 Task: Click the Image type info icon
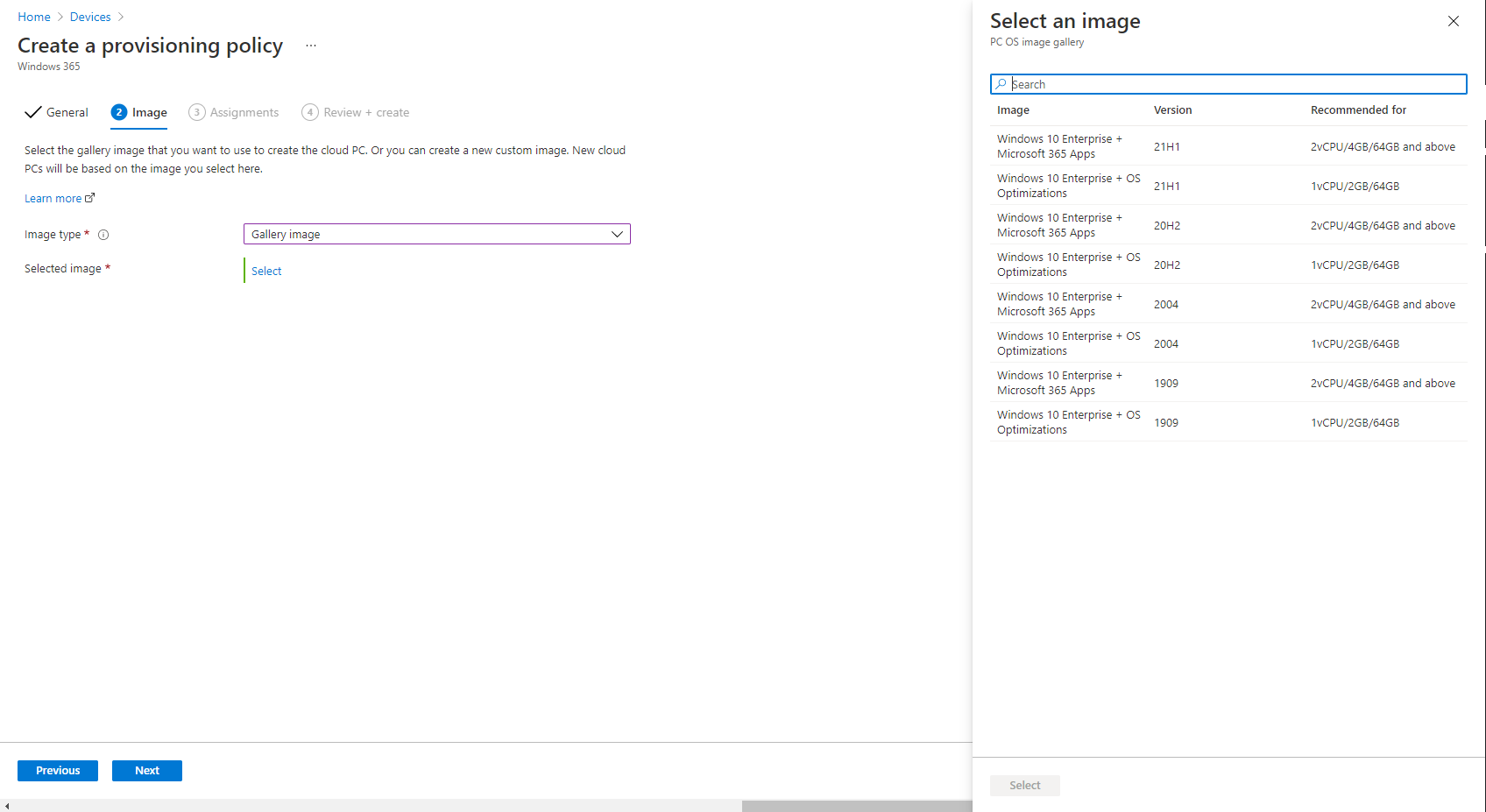tap(103, 235)
